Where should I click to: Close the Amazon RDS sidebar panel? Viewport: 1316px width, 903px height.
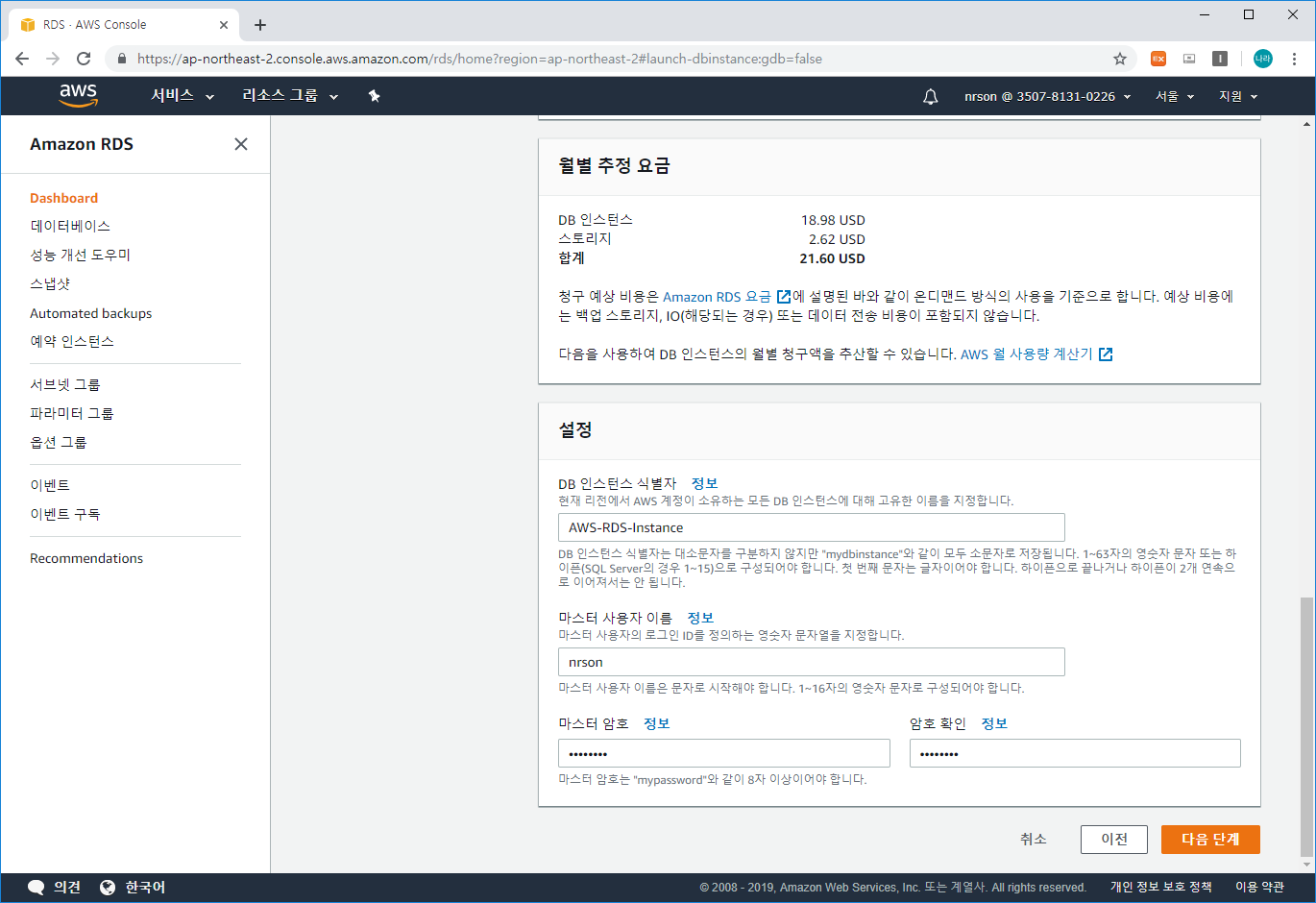pyautogui.click(x=241, y=144)
